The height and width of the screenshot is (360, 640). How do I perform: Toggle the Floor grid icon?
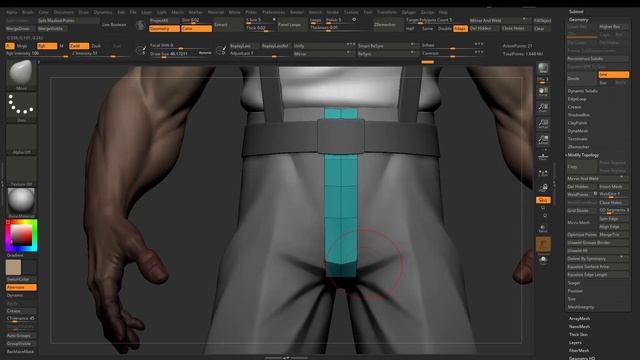pyautogui.click(x=543, y=156)
